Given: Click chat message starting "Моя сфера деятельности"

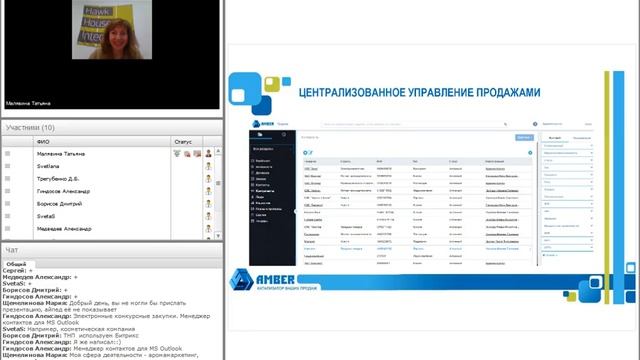Looking at the screenshot, I should [133, 355].
